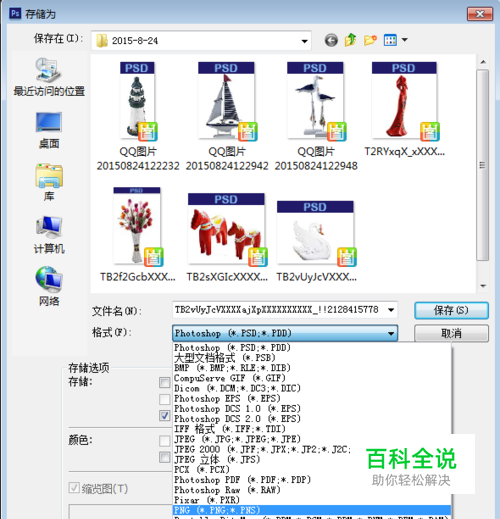The height and width of the screenshot is (519, 500).
Task: Open Computer (计算机) in the sidebar
Action: click(x=49, y=235)
